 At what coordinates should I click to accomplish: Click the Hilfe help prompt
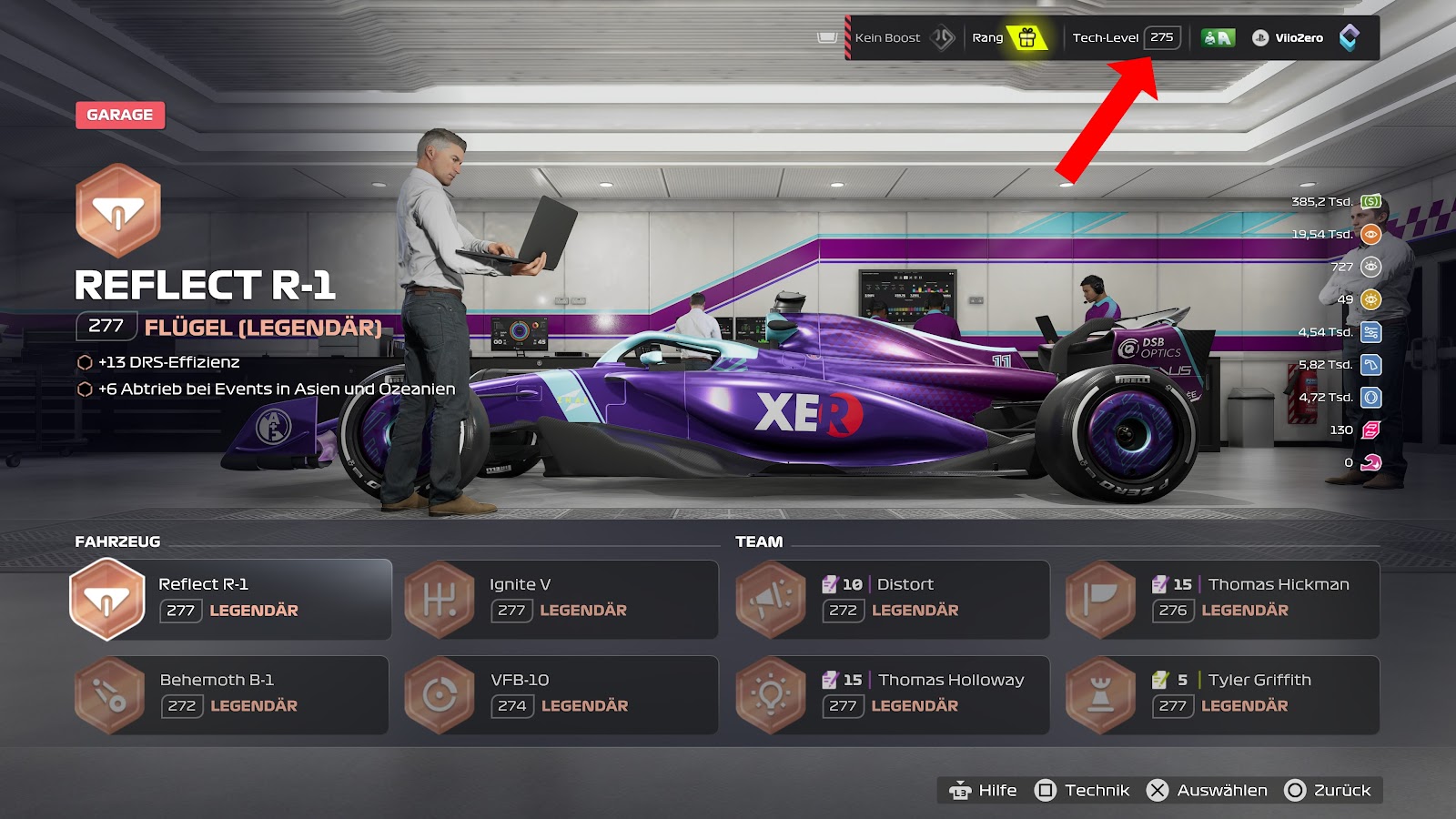pos(983,790)
